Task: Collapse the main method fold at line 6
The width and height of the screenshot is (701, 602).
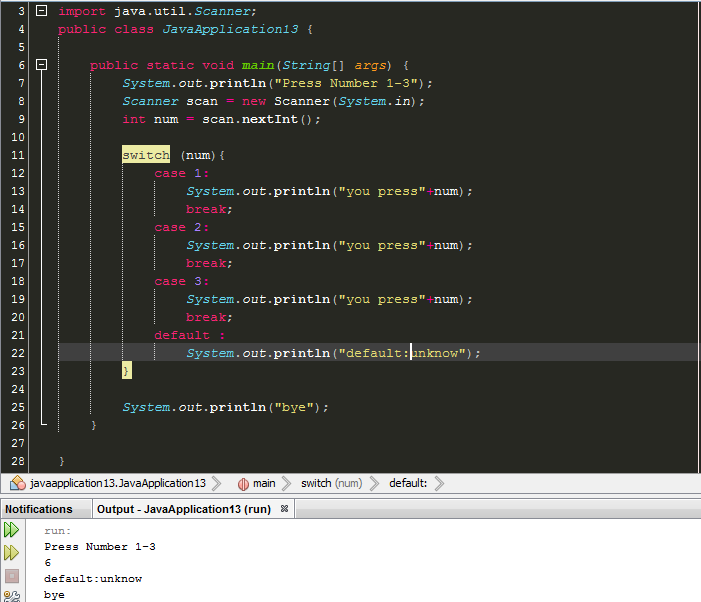Action: [x=41, y=65]
